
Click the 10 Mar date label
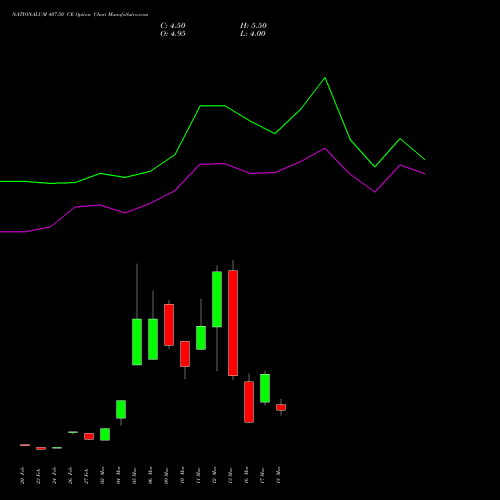[x=182, y=476]
